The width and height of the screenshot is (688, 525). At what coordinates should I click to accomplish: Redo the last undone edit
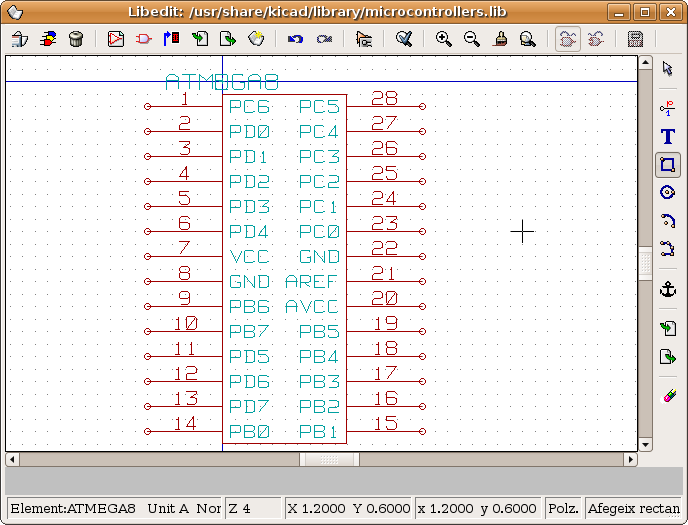coord(324,39)
